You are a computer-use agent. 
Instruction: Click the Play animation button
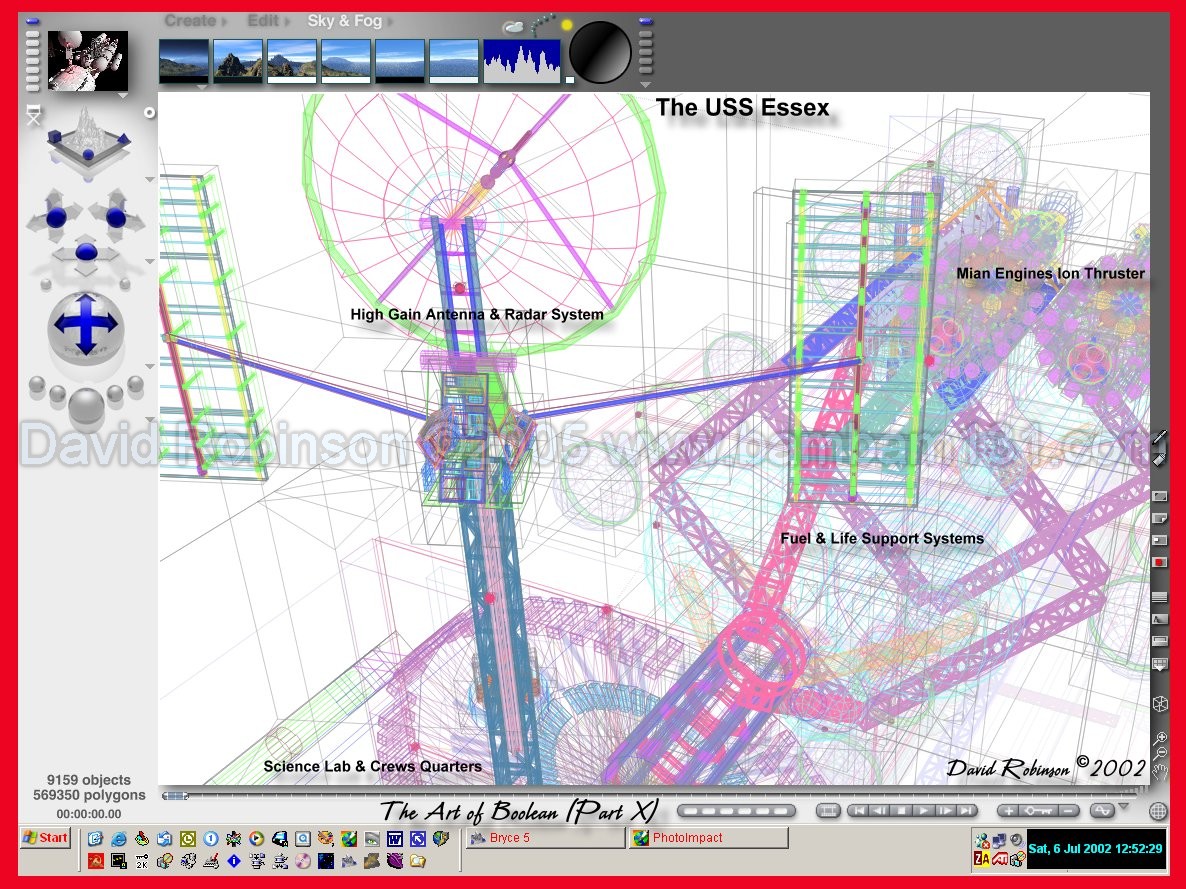923,810
